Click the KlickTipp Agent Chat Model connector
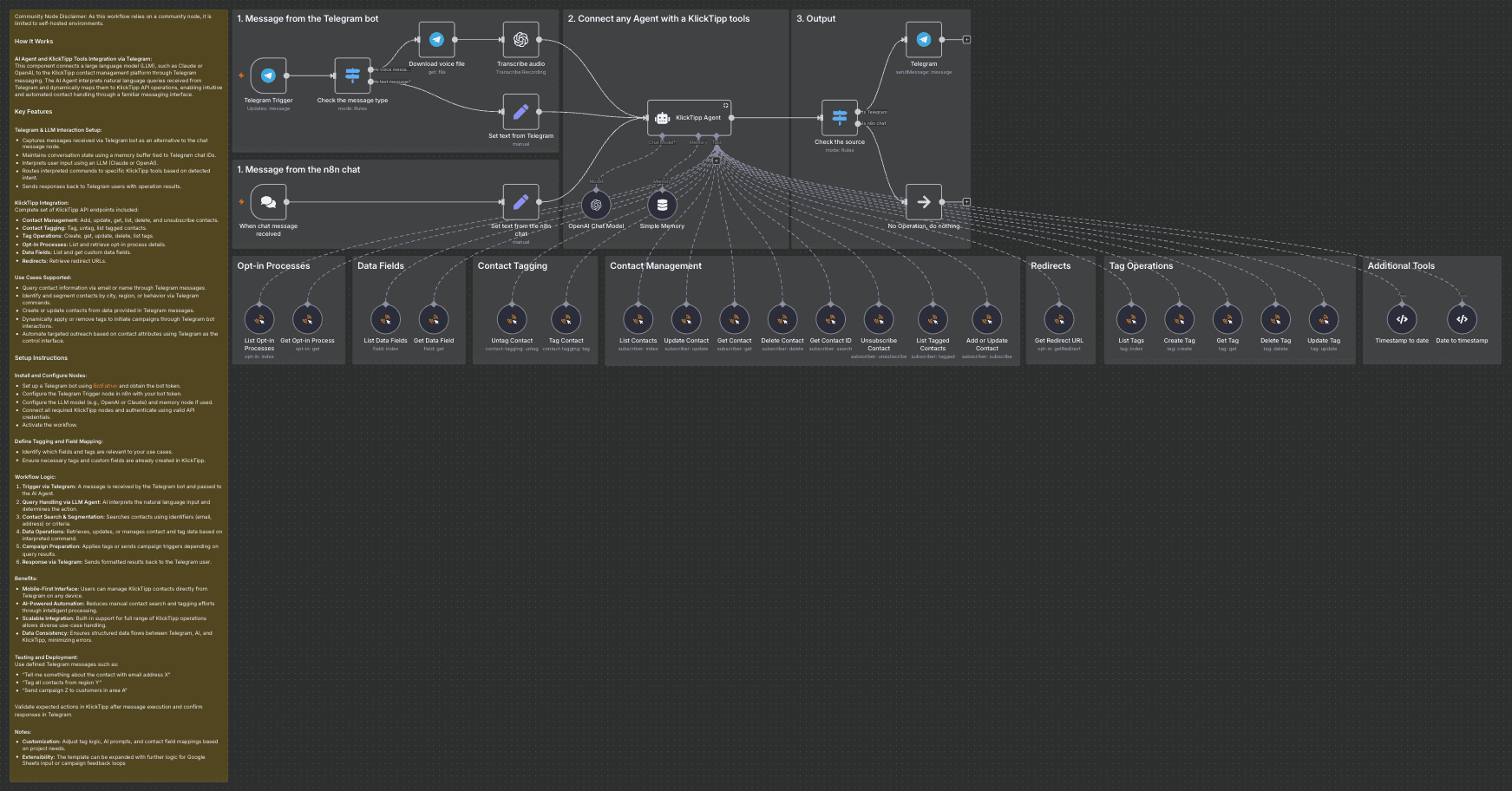This screenshot has height=791, width=1512. point(662,136)
